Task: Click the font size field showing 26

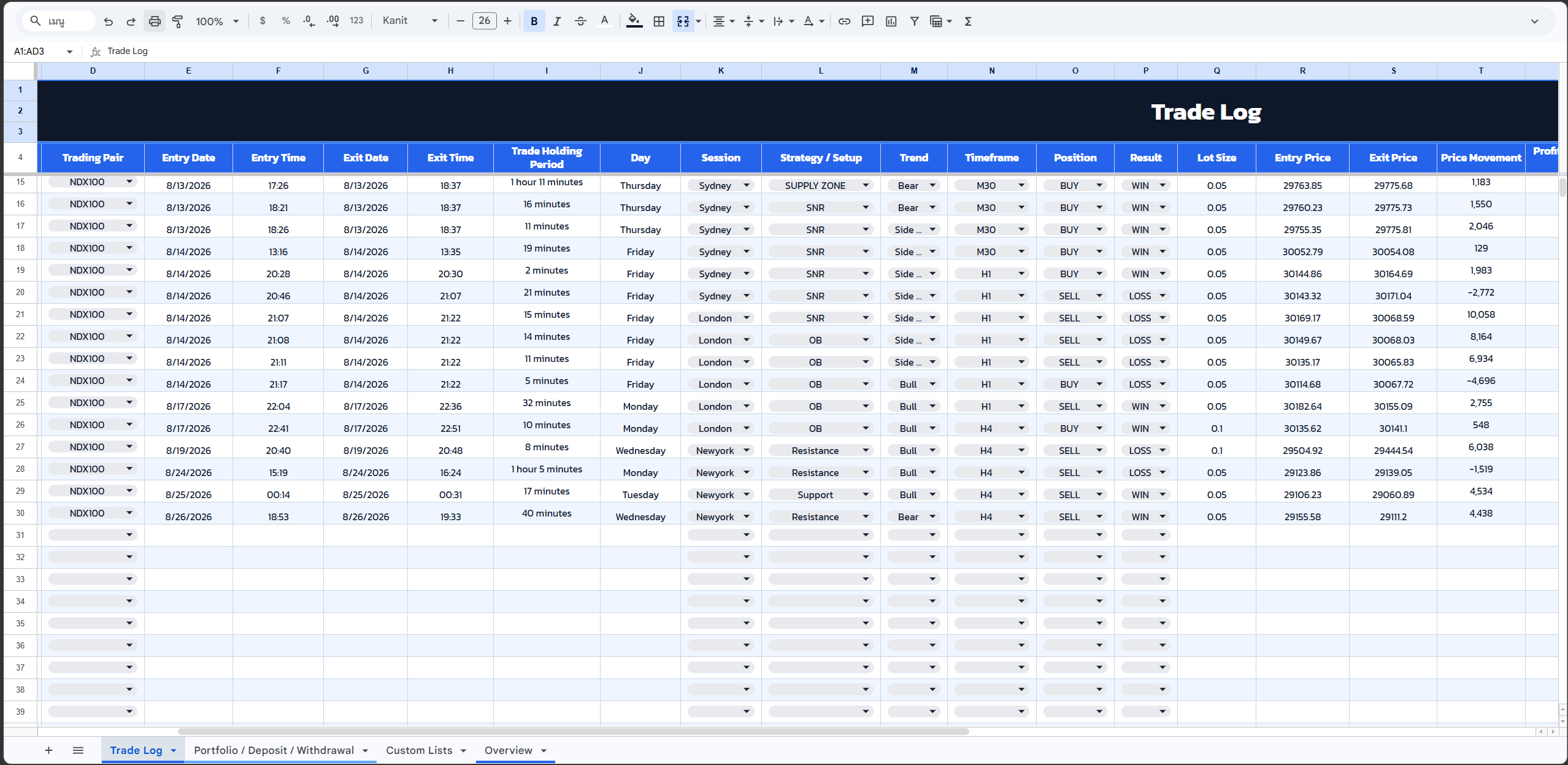Action: (484, 21)
